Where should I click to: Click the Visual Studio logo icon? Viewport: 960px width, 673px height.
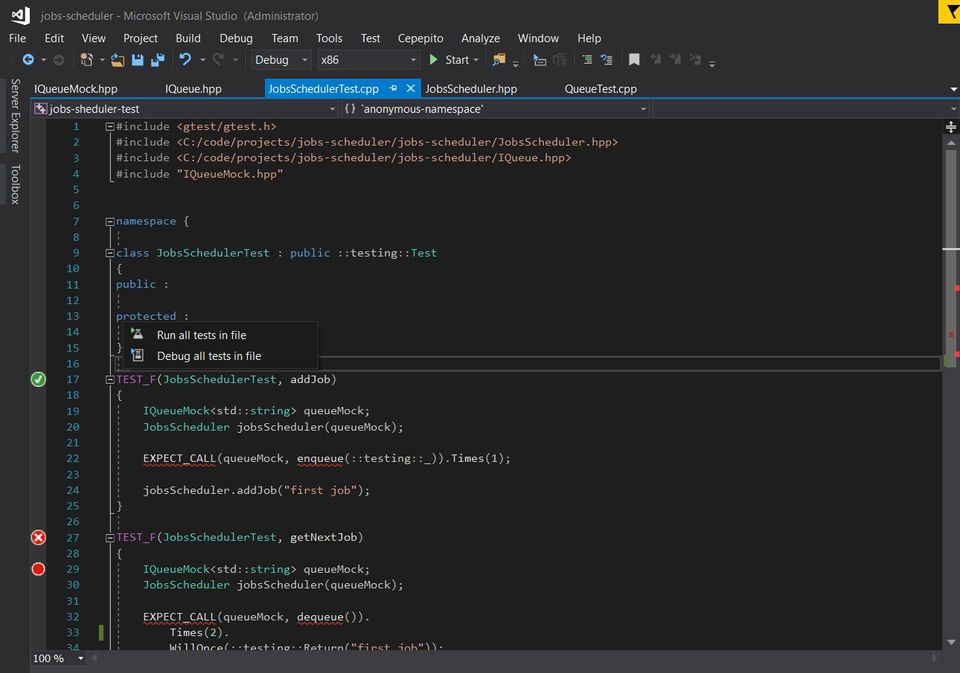tap(20, 15)
